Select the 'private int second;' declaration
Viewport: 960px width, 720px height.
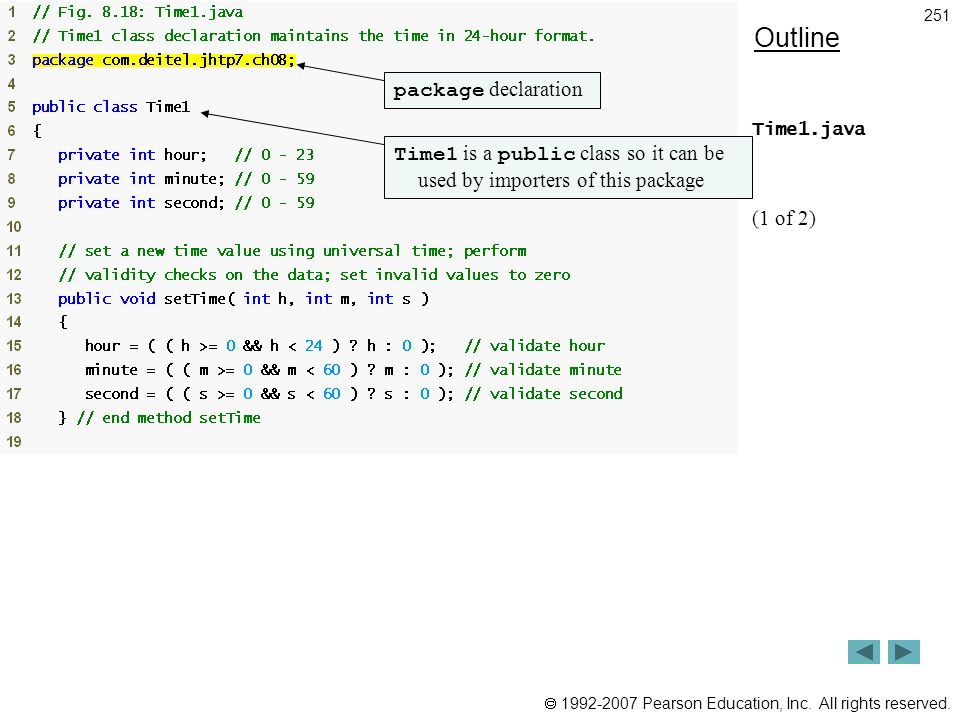point(141,203)
